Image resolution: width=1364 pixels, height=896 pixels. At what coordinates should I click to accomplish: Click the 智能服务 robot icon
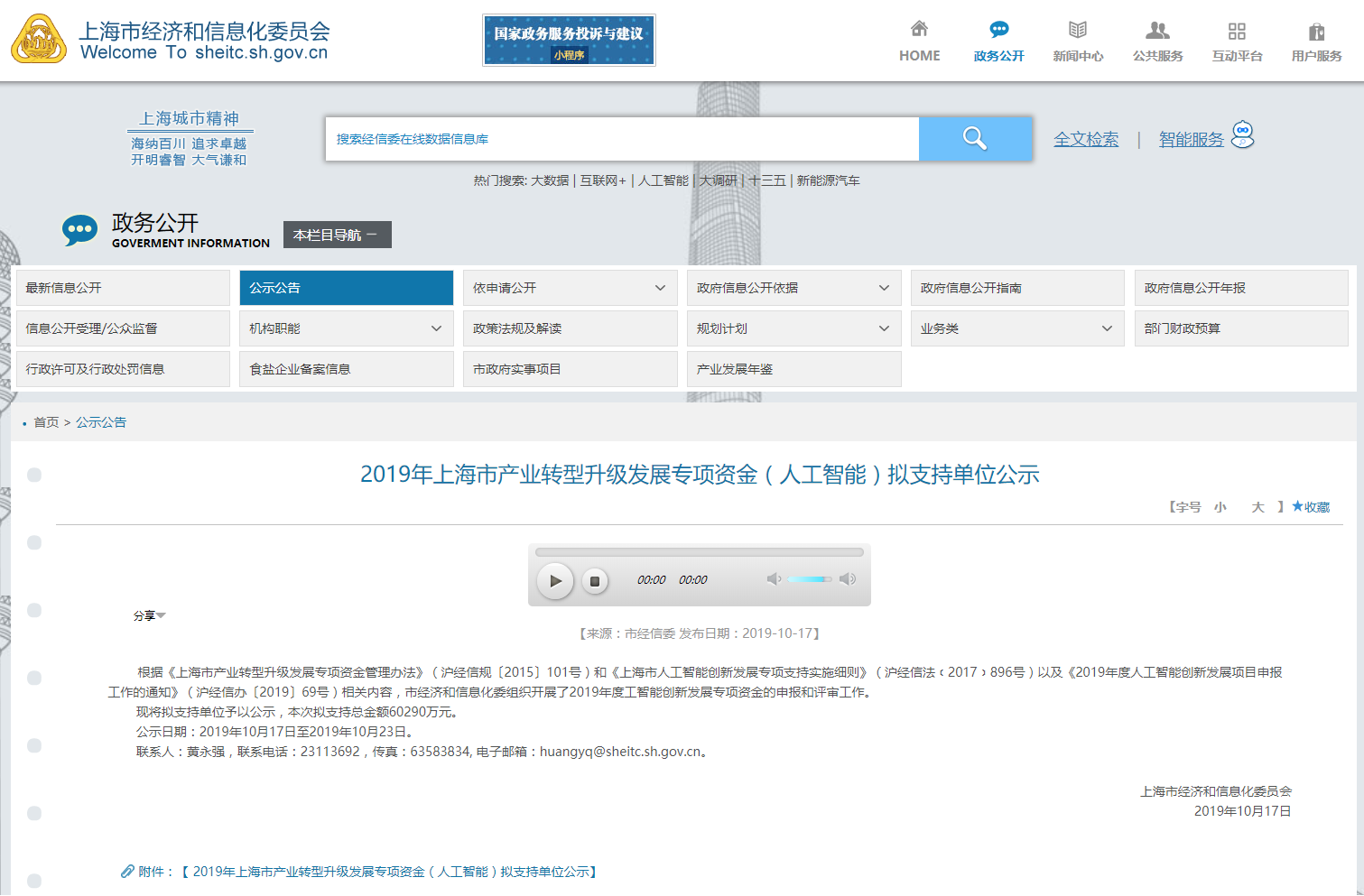click(x=1243, y=134)
